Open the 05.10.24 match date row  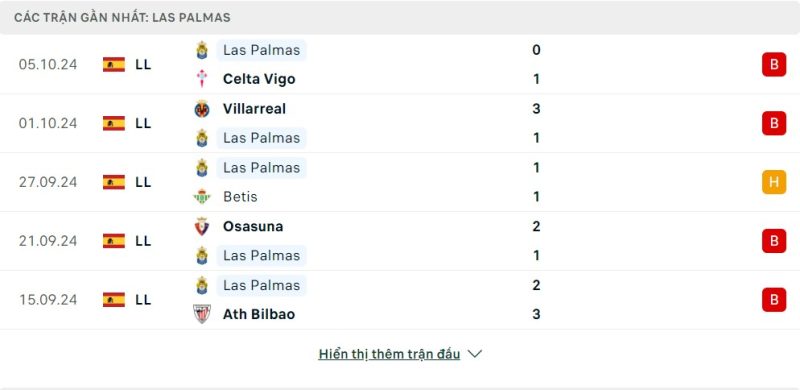[400, 65]
